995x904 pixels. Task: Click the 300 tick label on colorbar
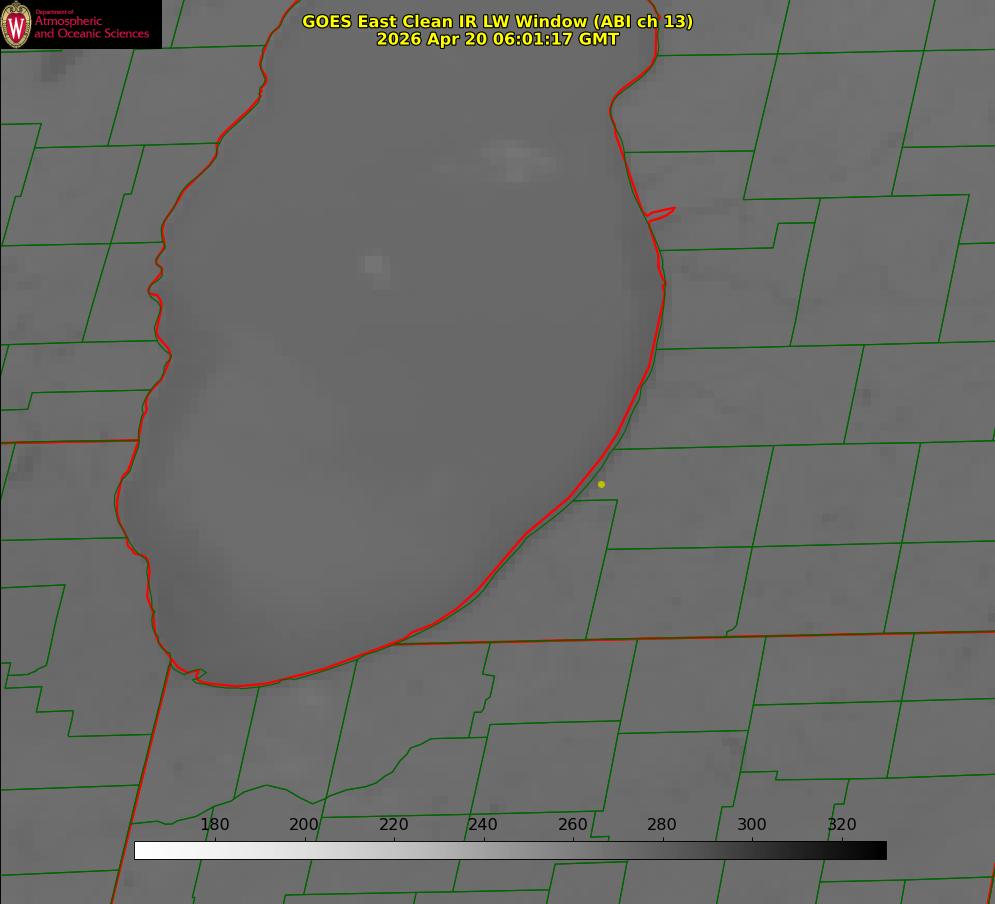pyautogui.click(x=752, y=824)
